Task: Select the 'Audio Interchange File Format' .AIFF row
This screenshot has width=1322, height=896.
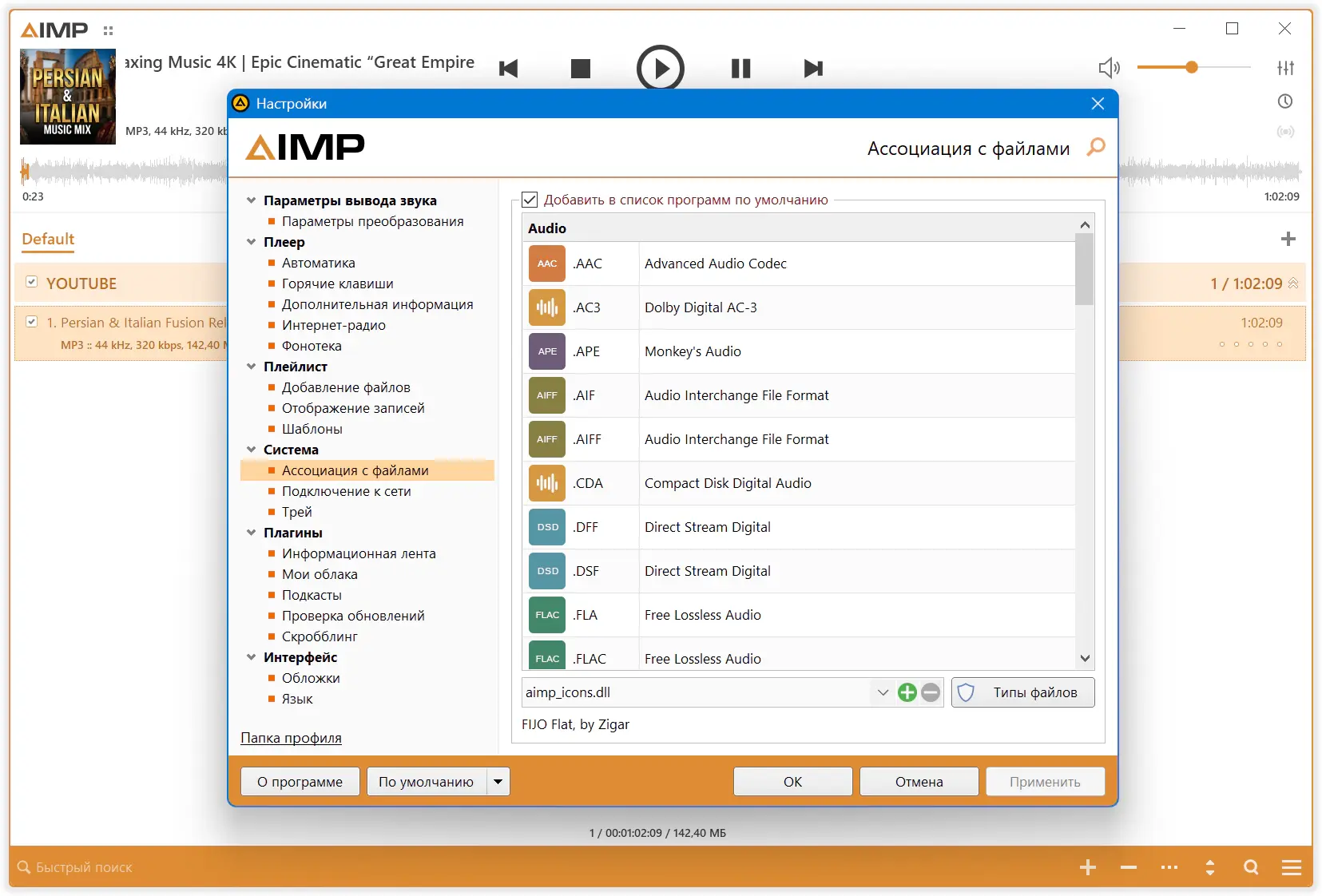Action: pyautogui.click(x=799, y=439)
